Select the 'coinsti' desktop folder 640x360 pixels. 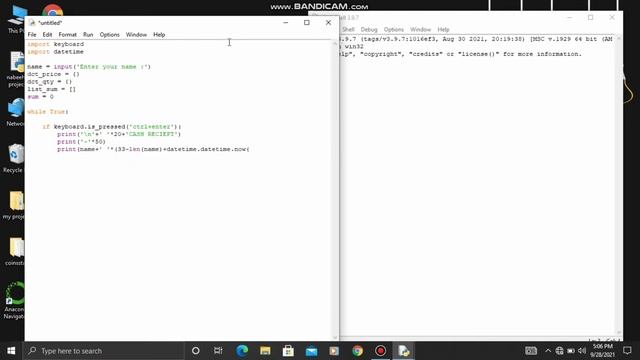pos(15,251)
